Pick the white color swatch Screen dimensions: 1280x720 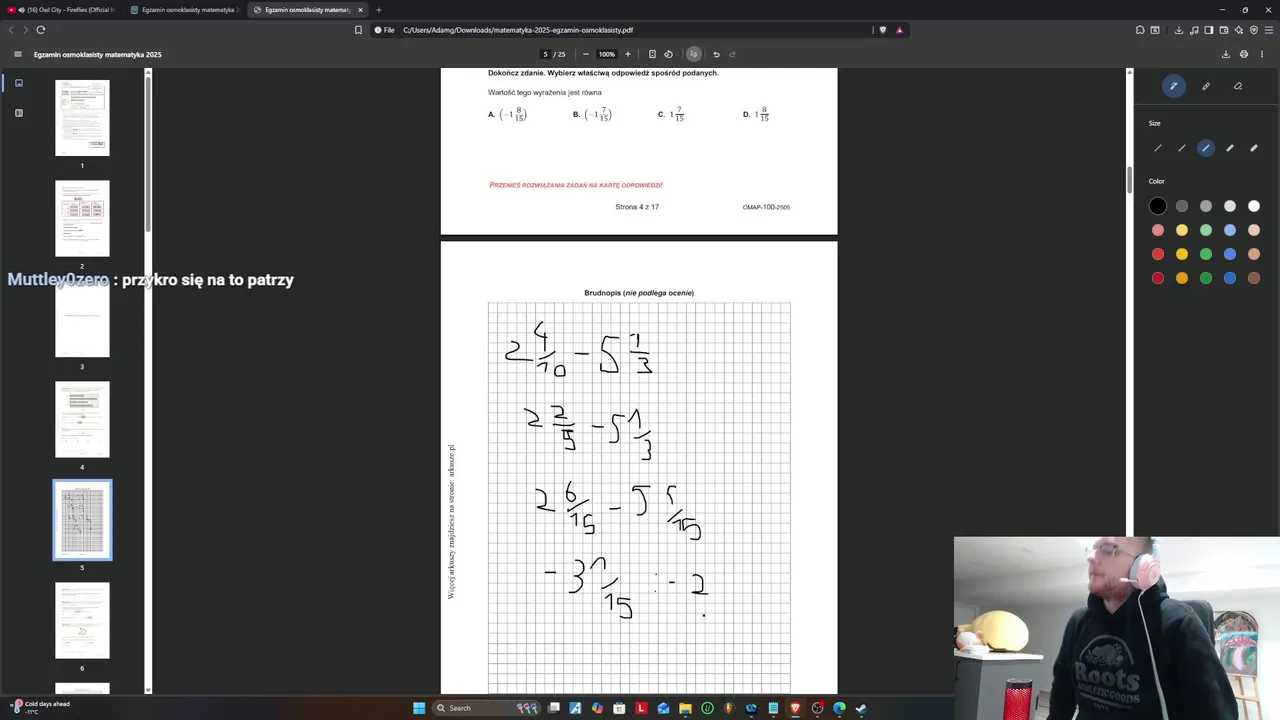click(1254, 206)
